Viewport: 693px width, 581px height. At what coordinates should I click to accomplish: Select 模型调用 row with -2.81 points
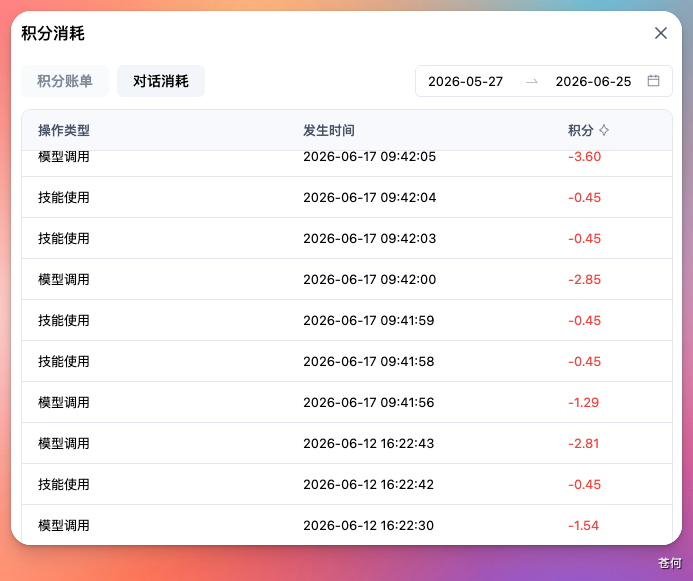click(347, 443)
